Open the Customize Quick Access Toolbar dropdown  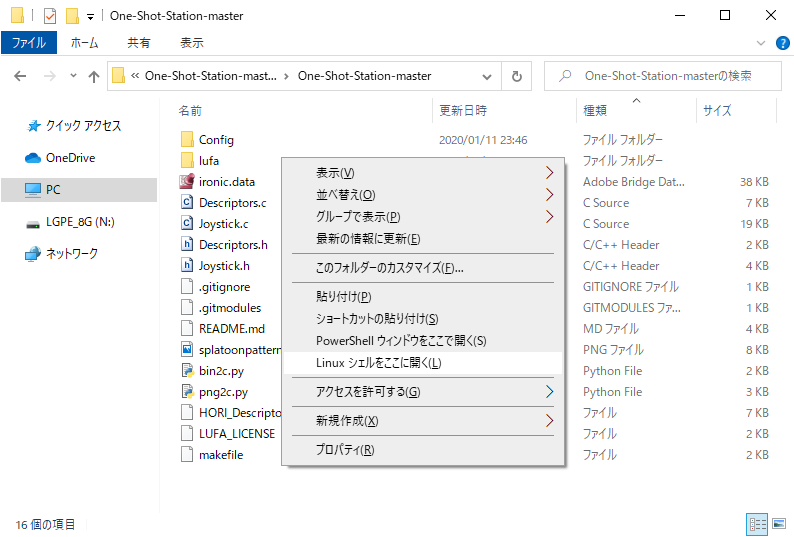pyautogui.click(x=90, y=17)
